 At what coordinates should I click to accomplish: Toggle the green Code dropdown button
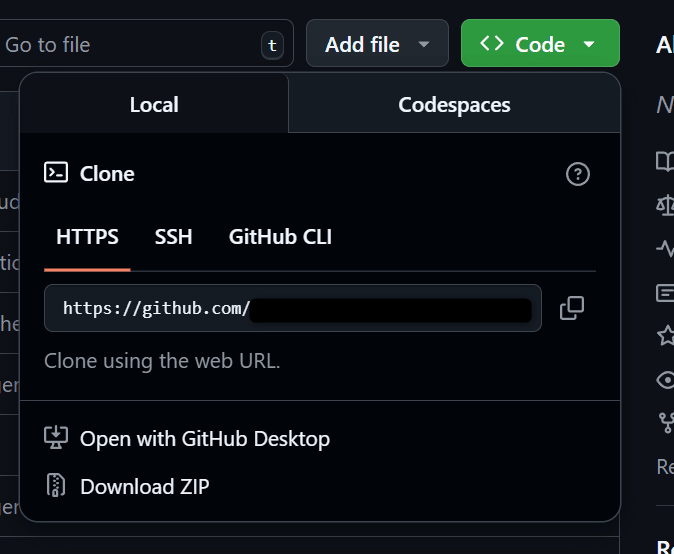[540, 43]
